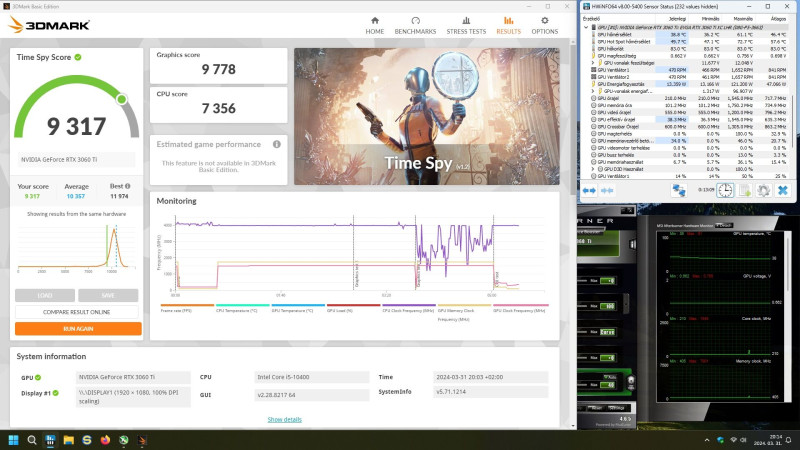Image resolution: width=800 pixels, height=450 pixels.
Task: Click the Time Spy hero image
Action: coord(427,116)
